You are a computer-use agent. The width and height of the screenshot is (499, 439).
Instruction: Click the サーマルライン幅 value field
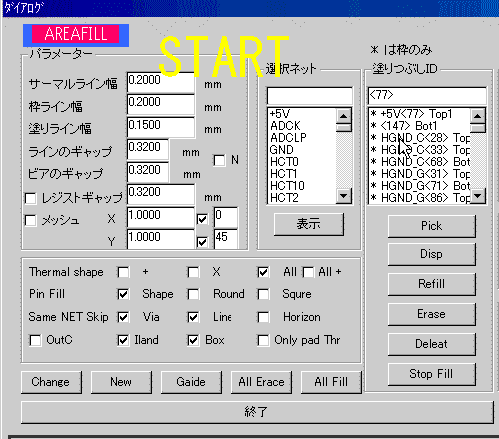coord(161,82)
